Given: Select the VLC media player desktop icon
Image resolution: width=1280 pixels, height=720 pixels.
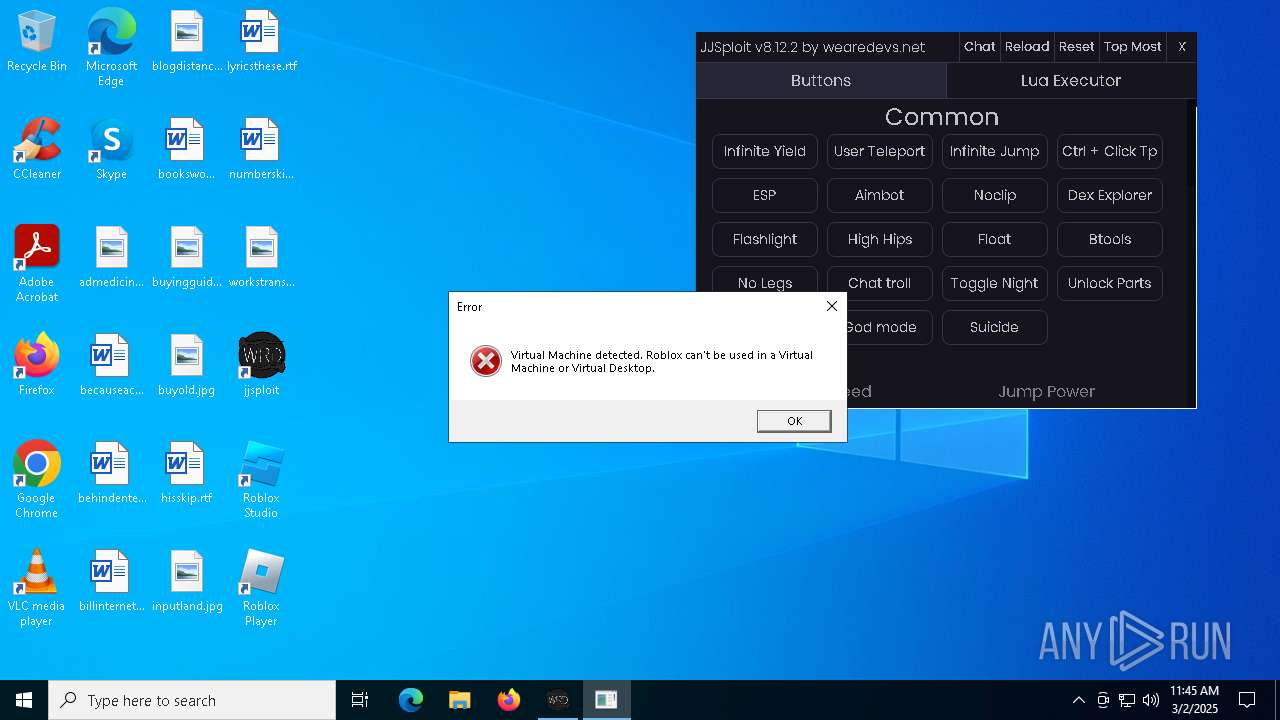Looking at the screenshot, I should click(x=37, y=588).
